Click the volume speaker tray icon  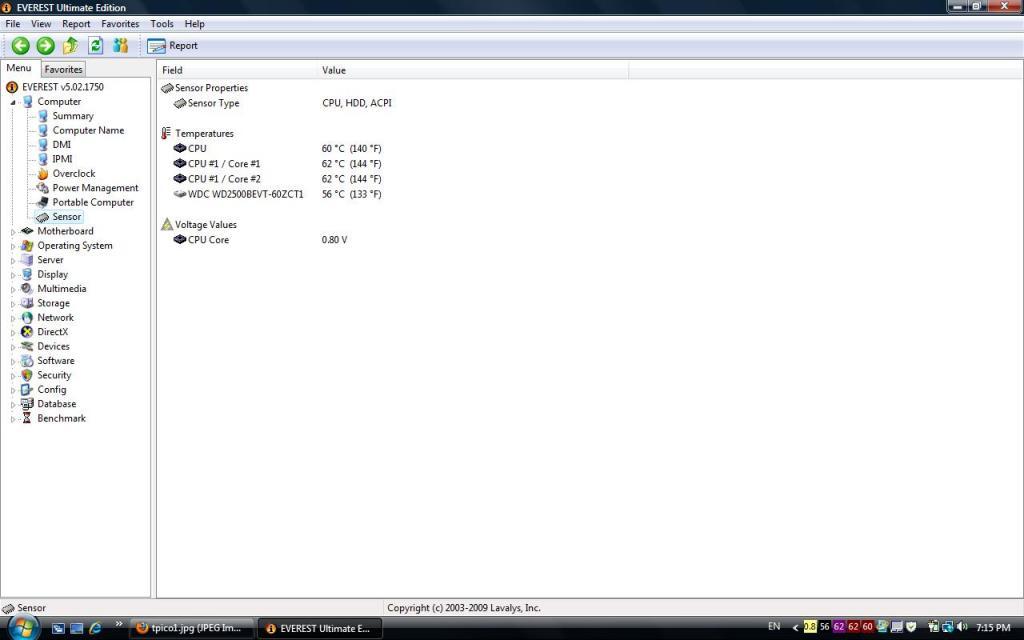click(961, 627)
